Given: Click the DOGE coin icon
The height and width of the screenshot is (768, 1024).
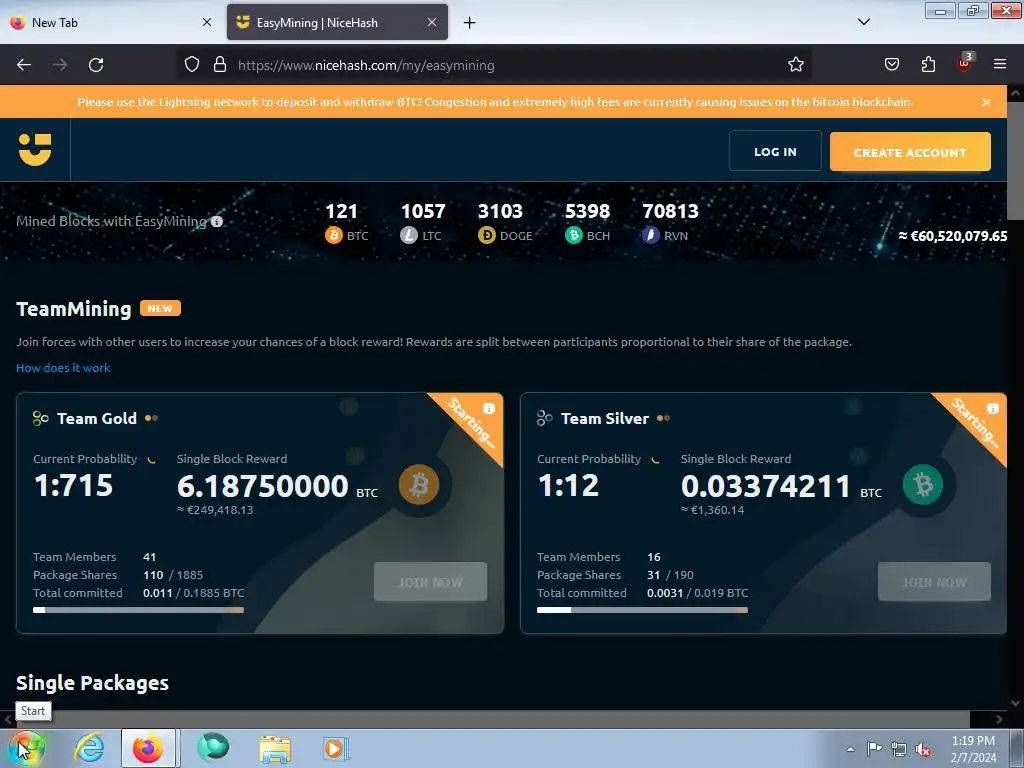Looking at the screenshot, I should click(487, 235).
